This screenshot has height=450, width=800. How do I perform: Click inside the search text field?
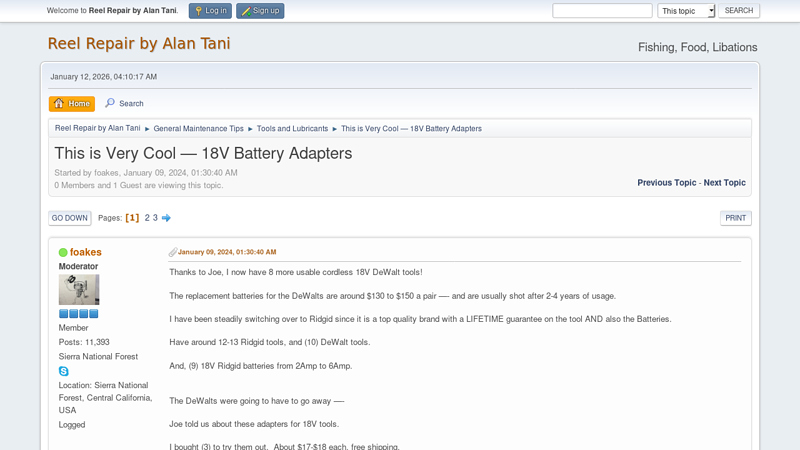click(602, 11)
